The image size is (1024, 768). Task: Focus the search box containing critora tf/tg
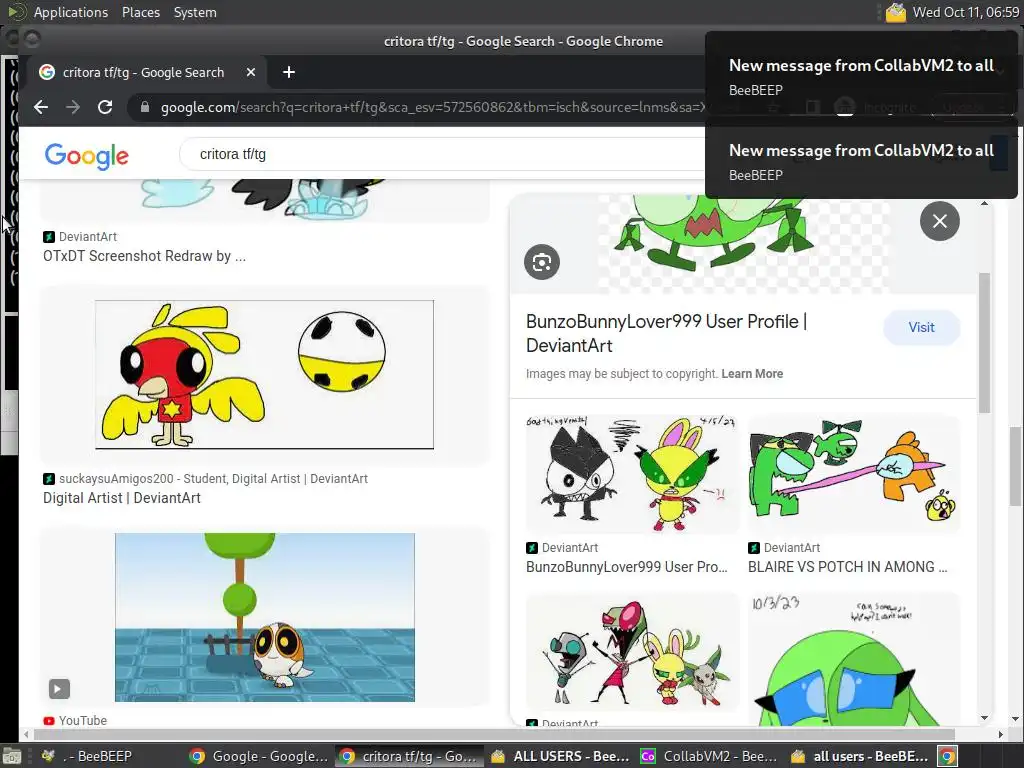pyautogui.click(x=444, y=154)
